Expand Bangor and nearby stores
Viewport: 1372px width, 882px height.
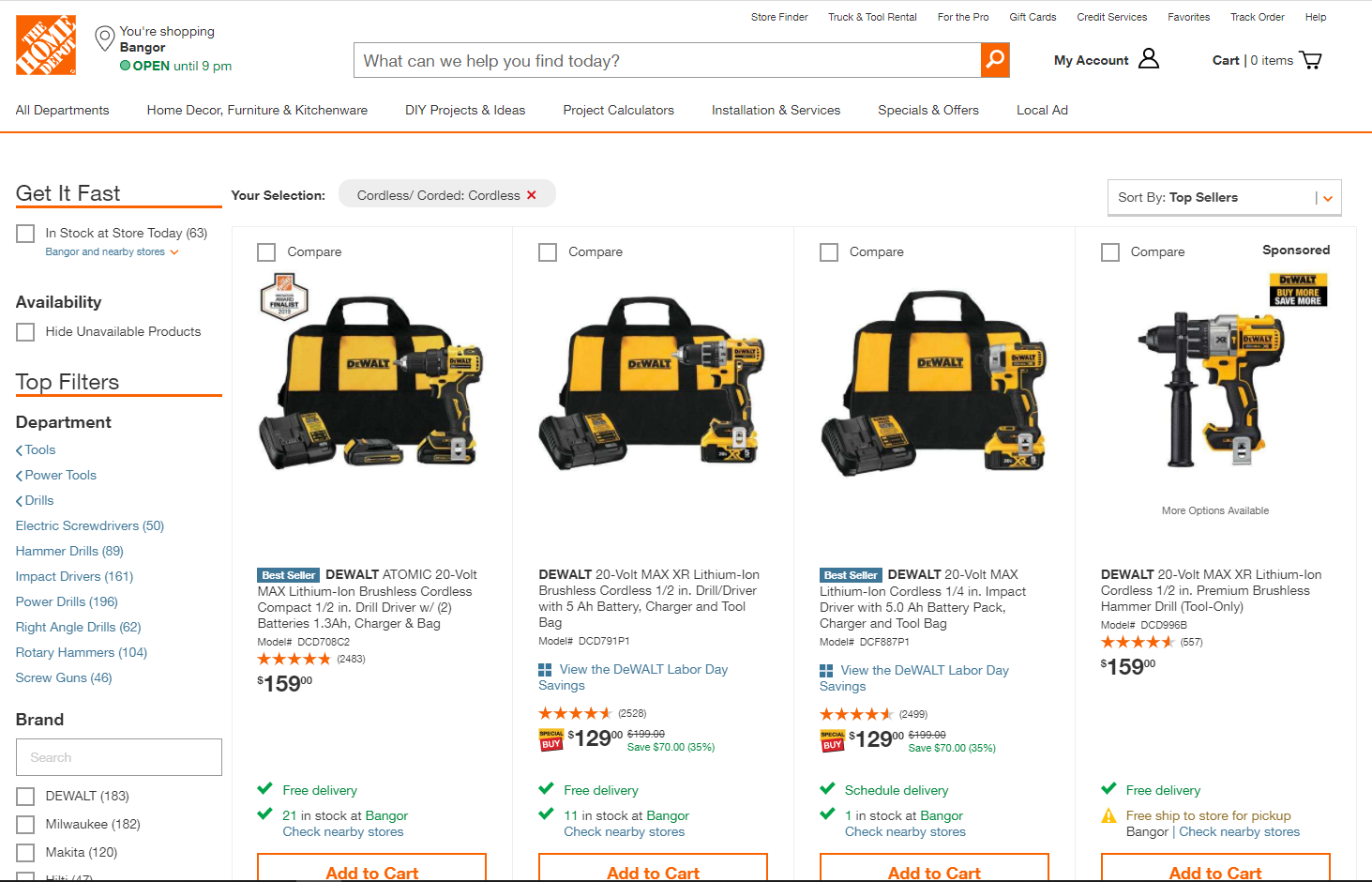point(112,252)
